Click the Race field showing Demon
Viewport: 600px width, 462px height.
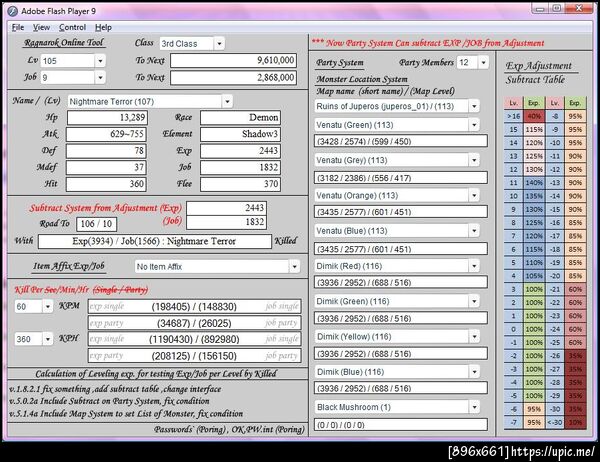pyautogui.click(x=240, y=118)
